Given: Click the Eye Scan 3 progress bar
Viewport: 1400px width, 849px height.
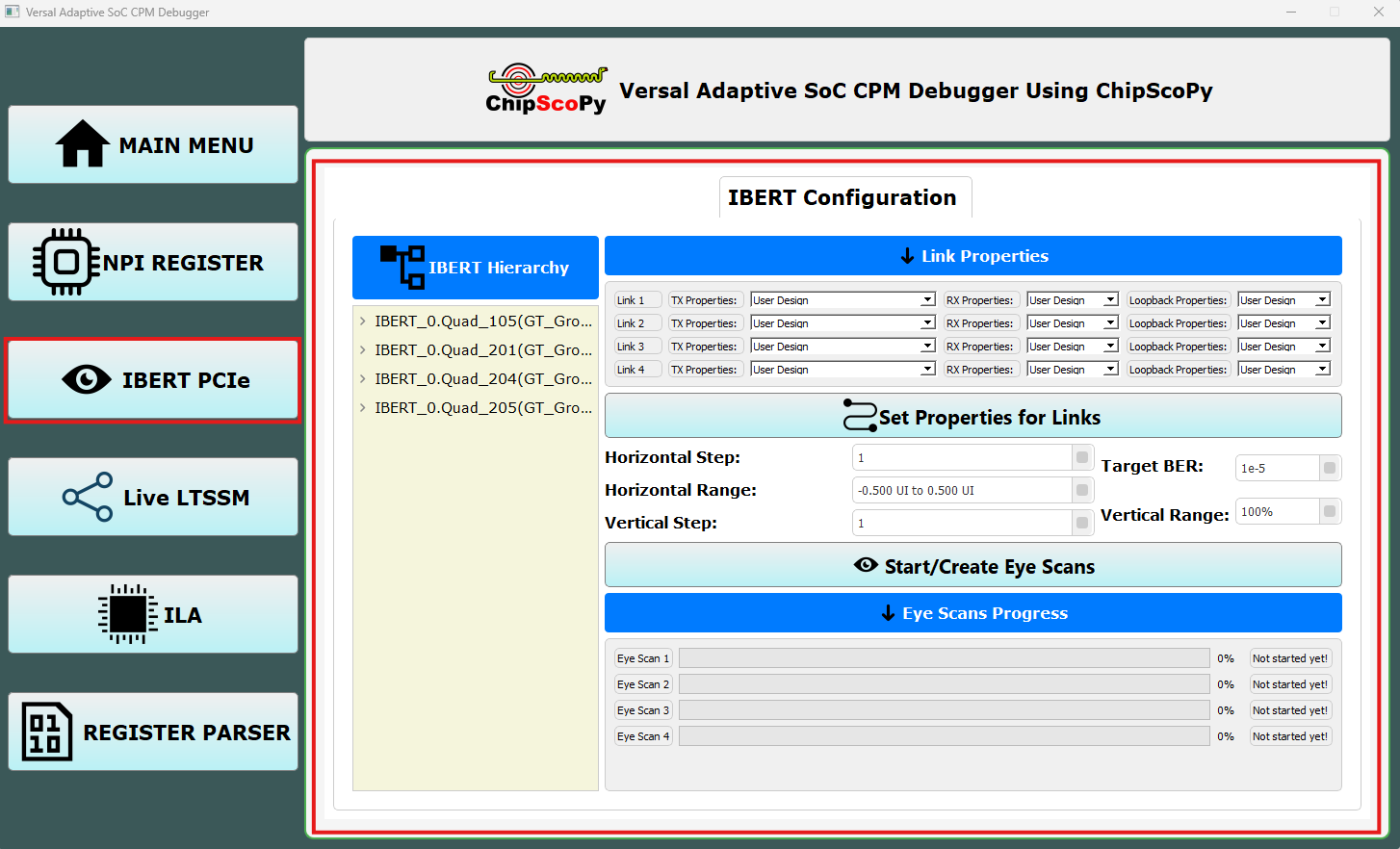Looking at the screenshot, I should tap(945, 710).
